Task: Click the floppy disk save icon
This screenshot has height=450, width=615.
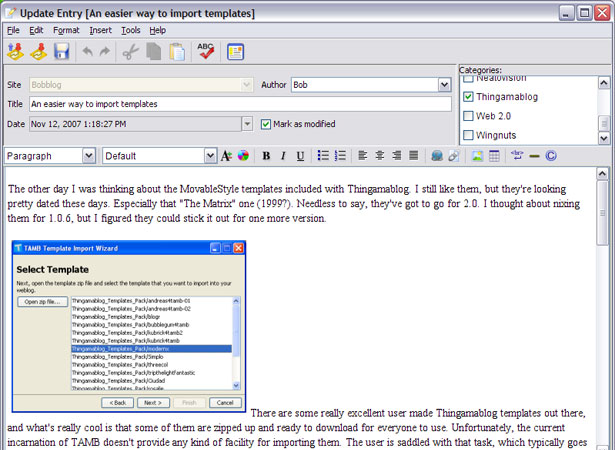Action: (x=62, y=52)
